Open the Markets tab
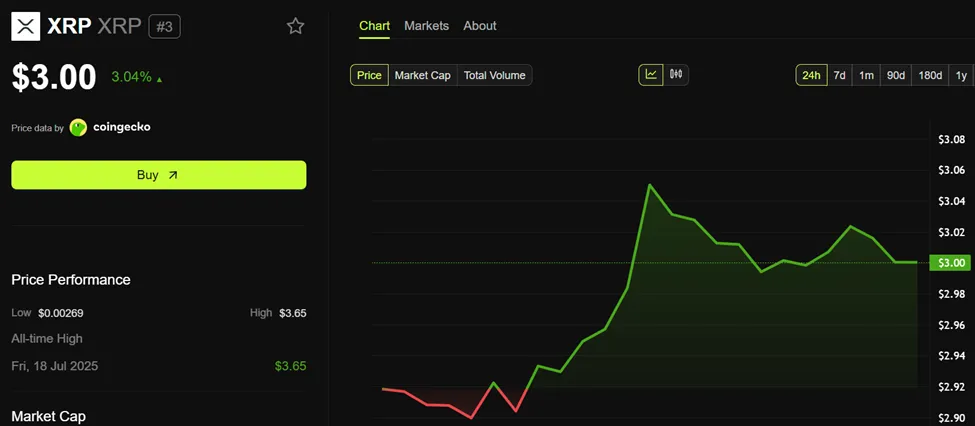This screenshot has height=426, width=975. coord(426,26)
